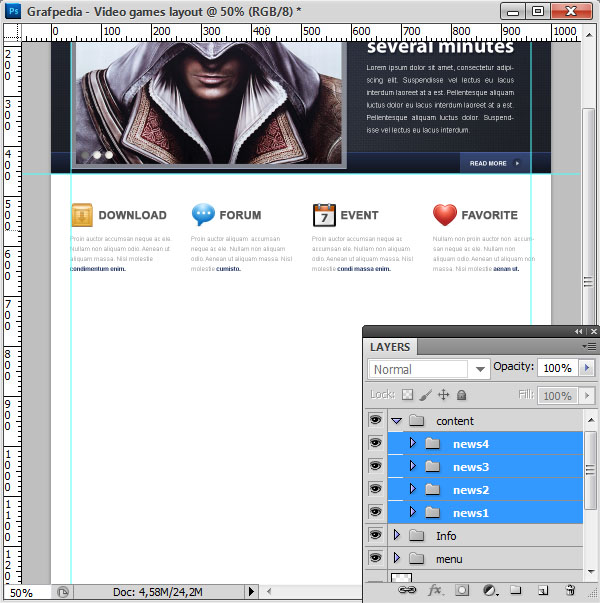Collapse Layers panel to icons double arrow
Viewport: 600px width, 603px height.
point(578,331)
